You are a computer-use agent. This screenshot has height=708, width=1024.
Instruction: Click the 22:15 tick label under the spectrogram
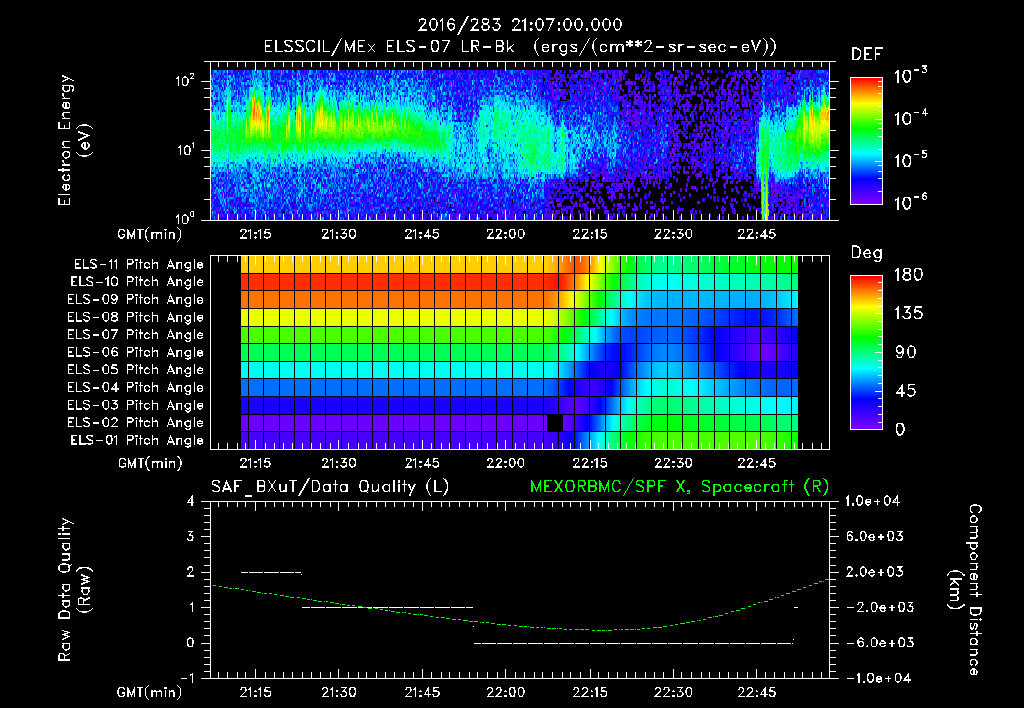(x=589, y=234)
